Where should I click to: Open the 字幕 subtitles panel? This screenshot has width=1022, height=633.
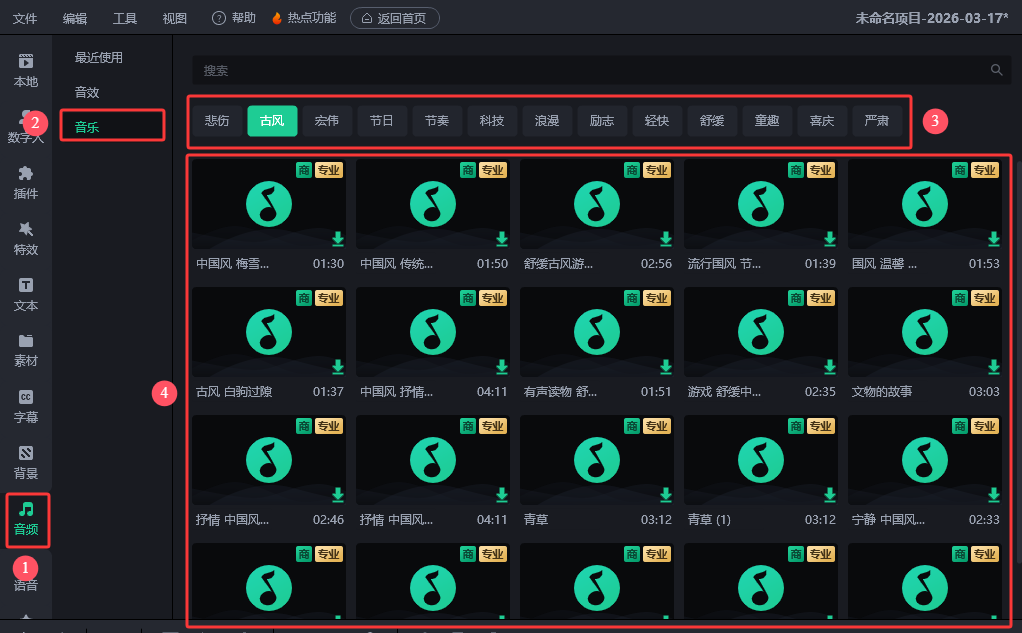[26, 405]
